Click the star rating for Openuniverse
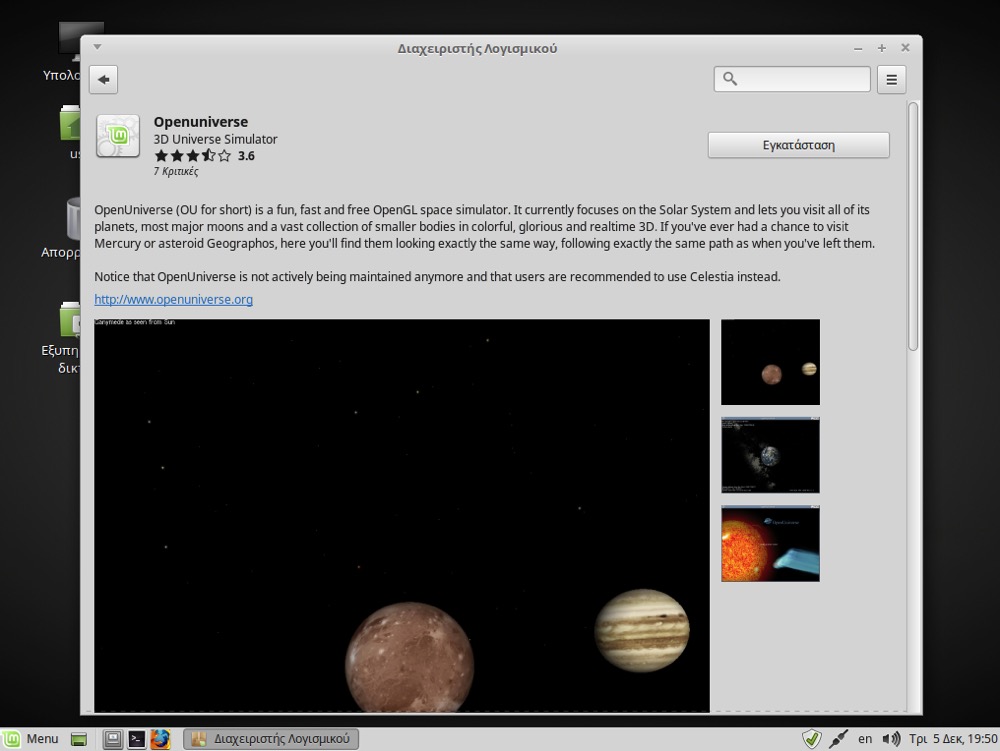 coord(193,156)
